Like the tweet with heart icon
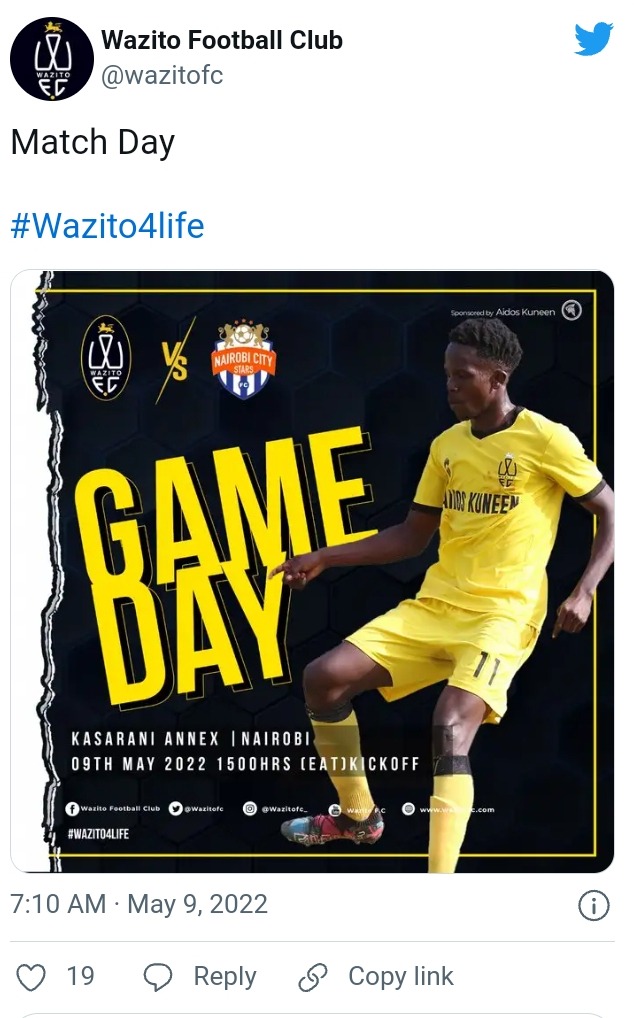Image resolution: width=637 pixels, height=1018 pixels. 31,977
